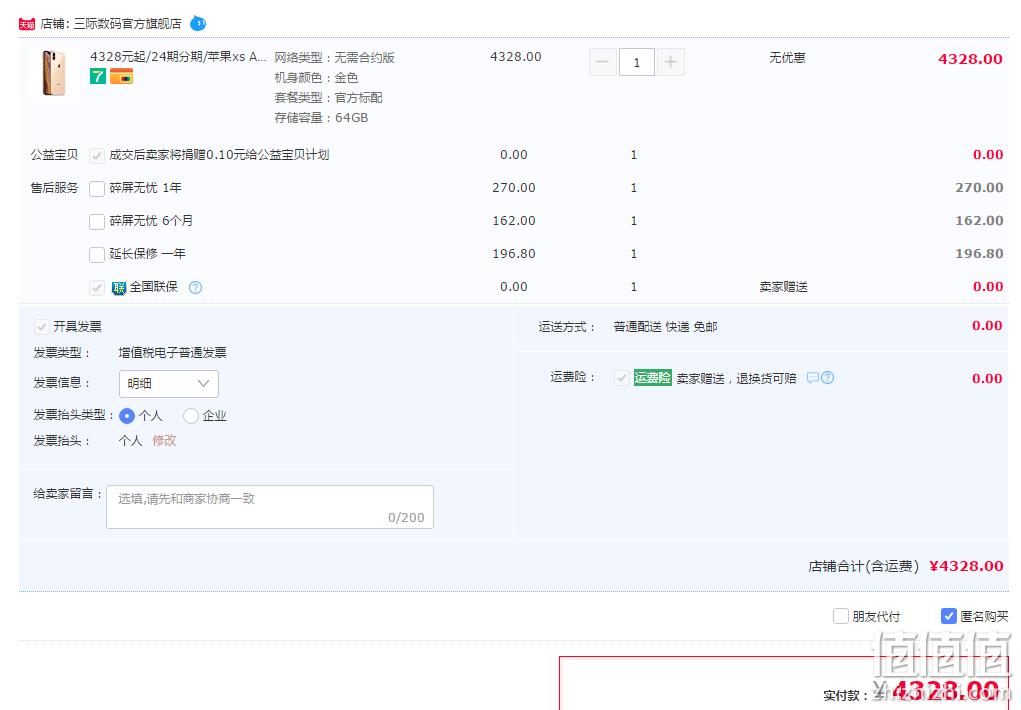Check 碎屏无忧 1年 service option
Image resolution: width=1021 pixels, height=710 pixels.
pos(97,189)
